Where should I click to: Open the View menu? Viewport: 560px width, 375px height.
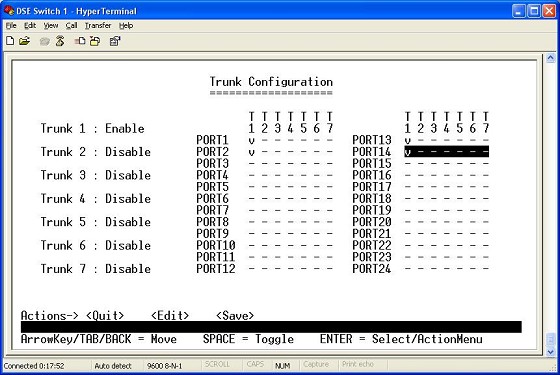[x=51, y=25]
